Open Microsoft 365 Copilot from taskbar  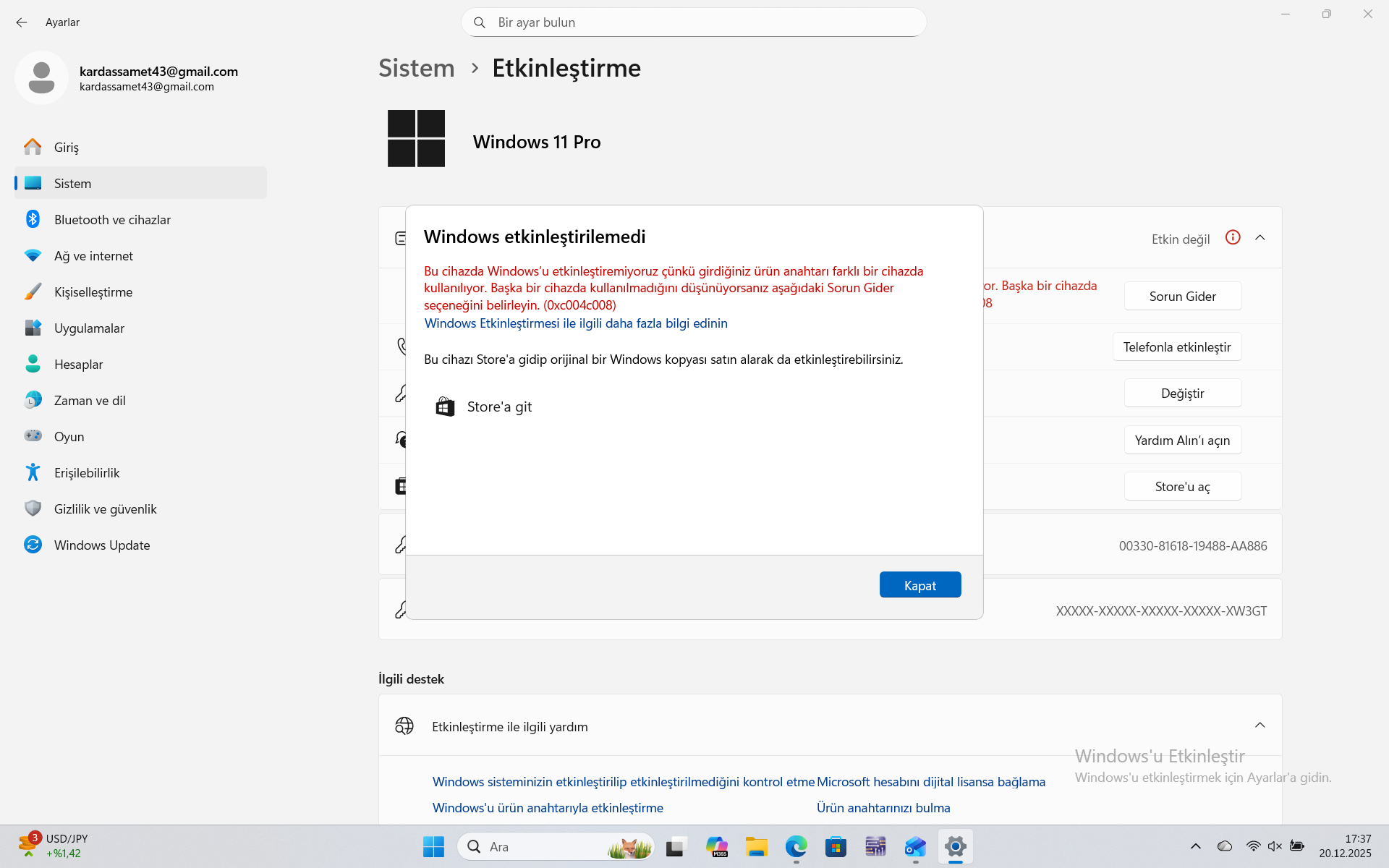717,846
